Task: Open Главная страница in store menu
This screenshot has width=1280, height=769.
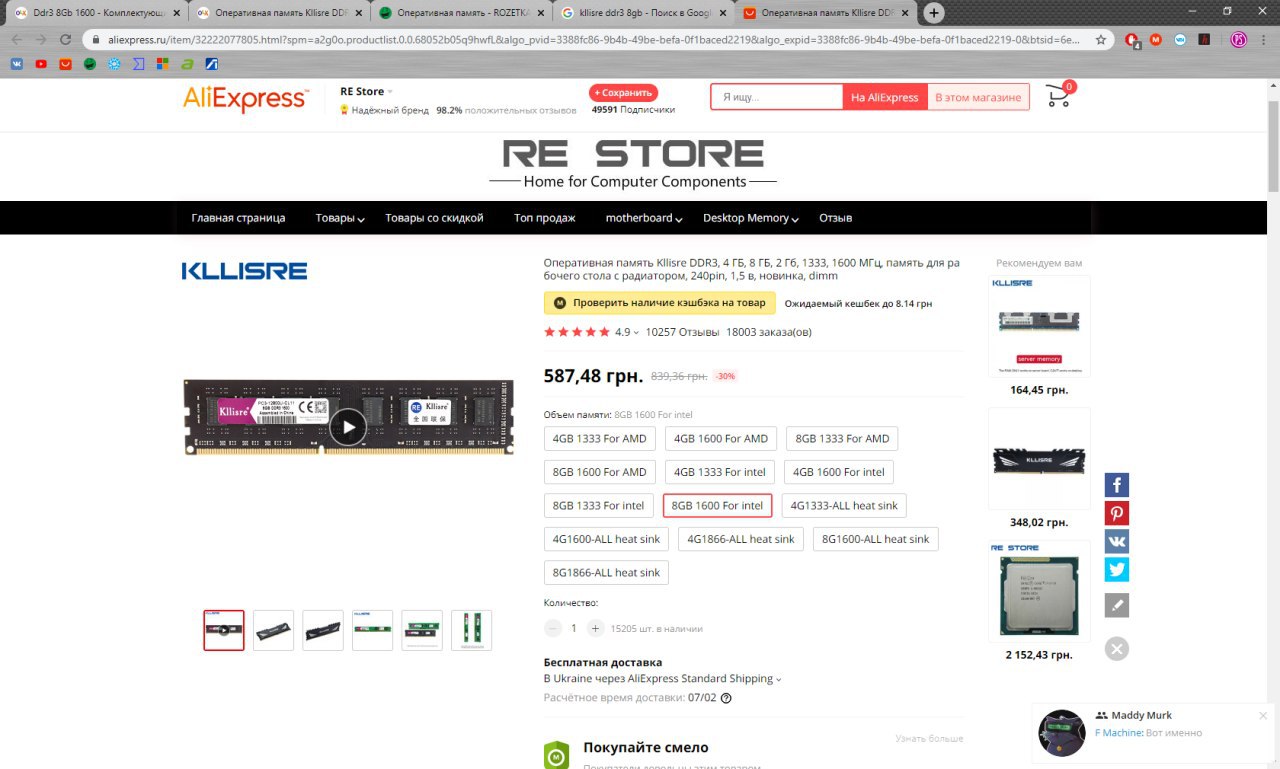Action: coord(238,218)
